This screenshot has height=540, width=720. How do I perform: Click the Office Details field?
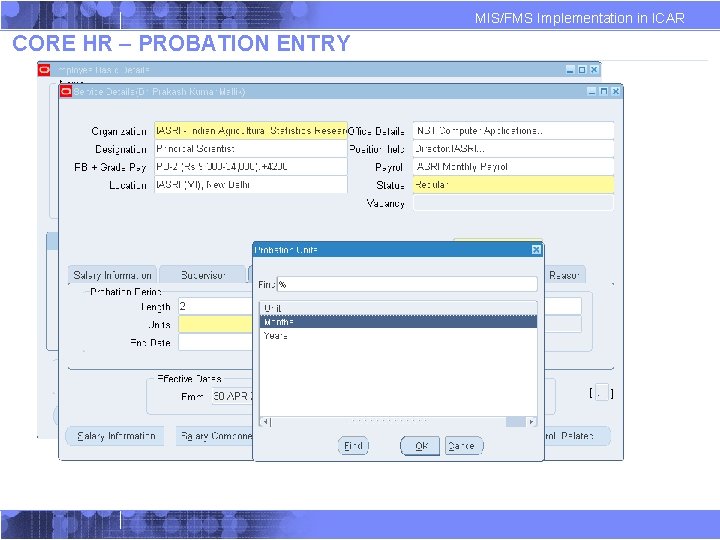coord(513,131)
